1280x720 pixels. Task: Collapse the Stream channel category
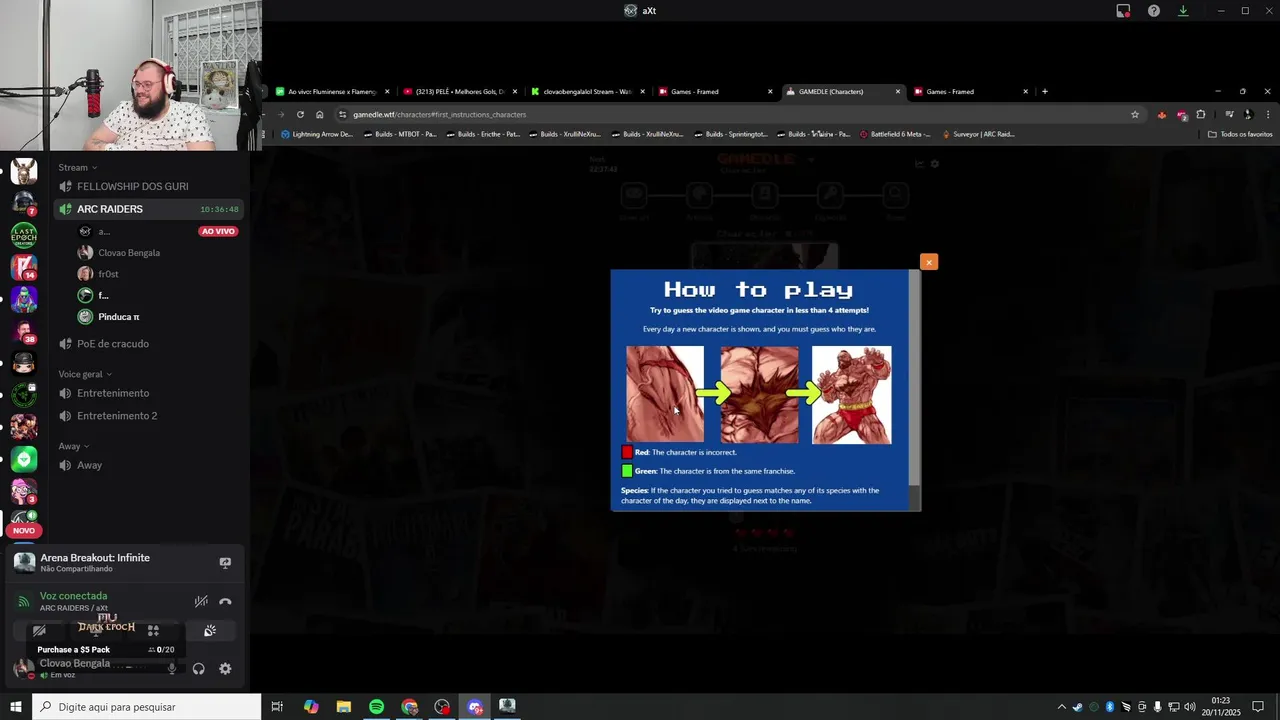click(x=77, y=167)
